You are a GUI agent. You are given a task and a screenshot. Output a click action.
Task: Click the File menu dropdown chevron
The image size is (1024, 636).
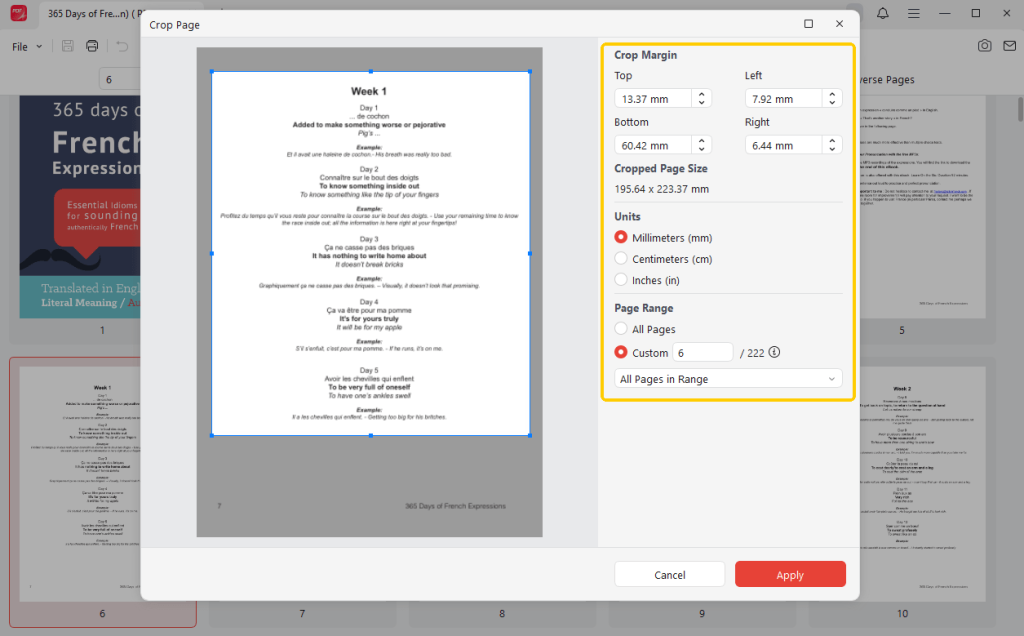click(39, 46)
